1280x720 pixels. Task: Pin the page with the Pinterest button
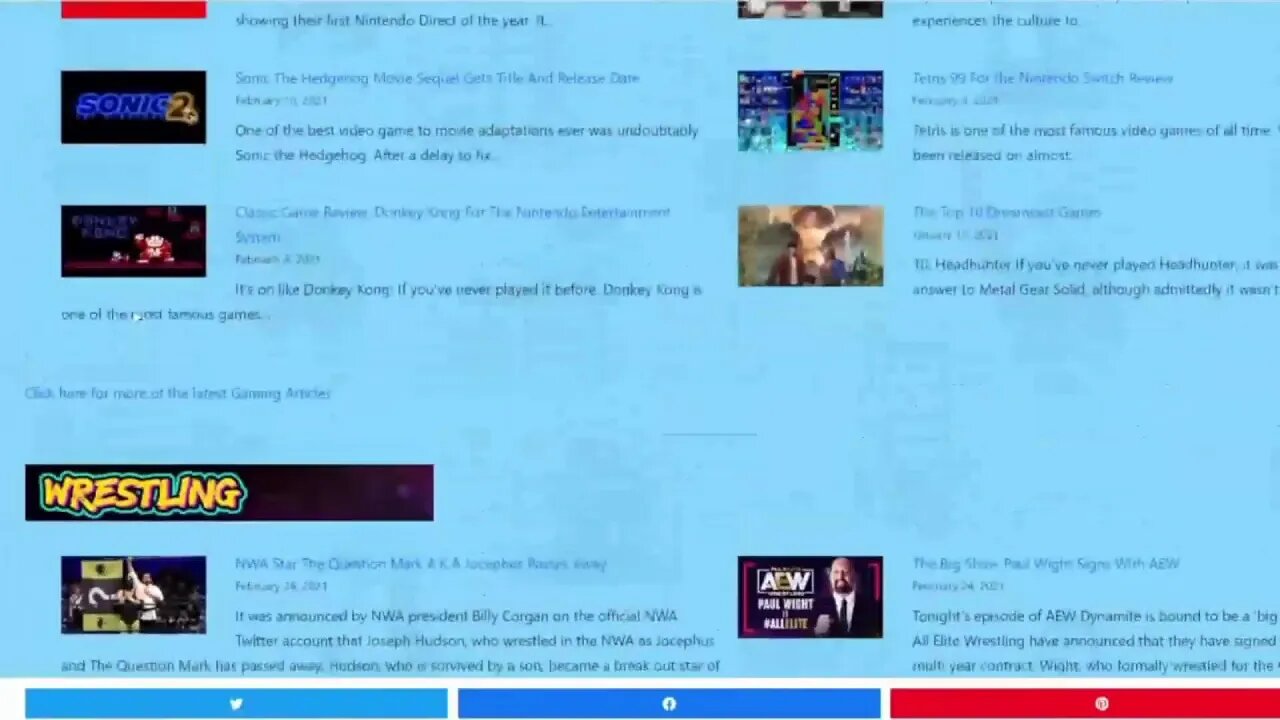click(x=1085, y=703)
